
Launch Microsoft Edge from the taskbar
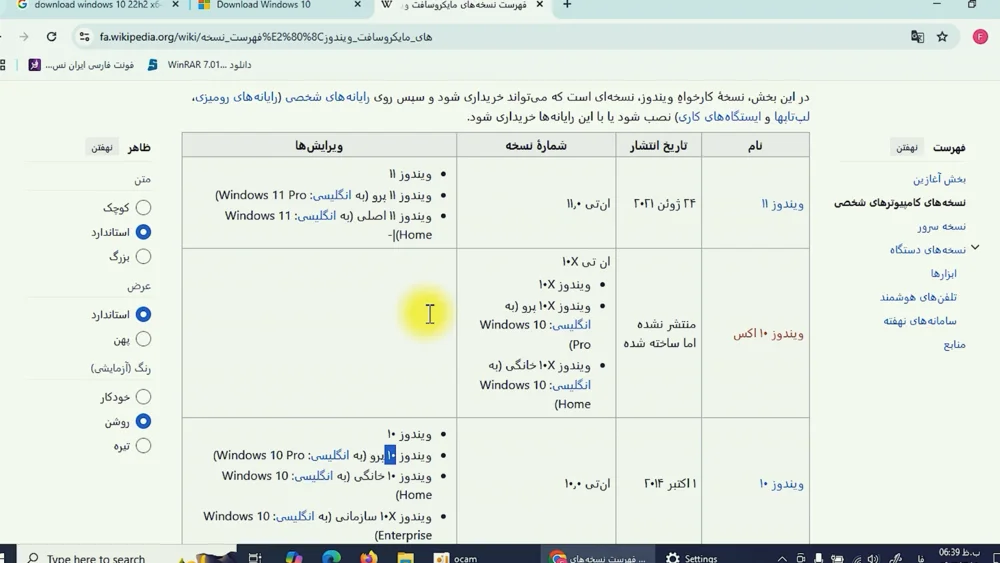click(331, 557)
